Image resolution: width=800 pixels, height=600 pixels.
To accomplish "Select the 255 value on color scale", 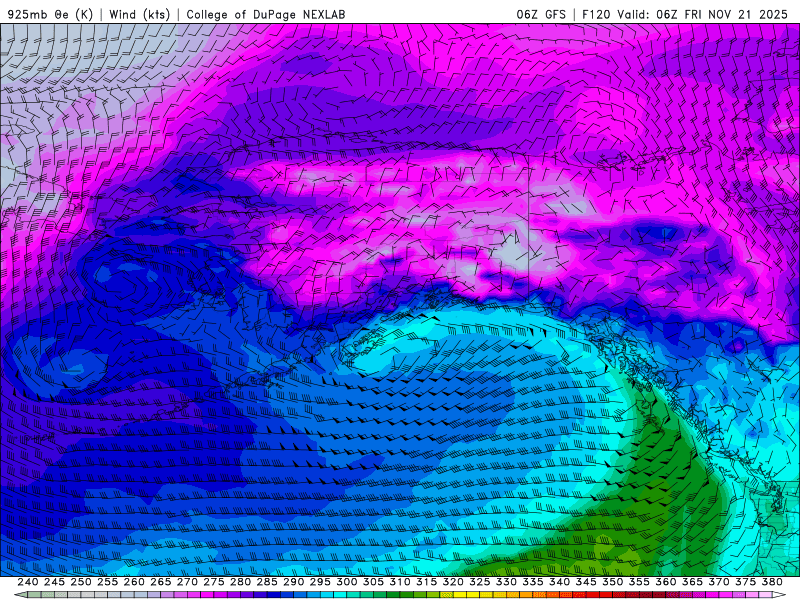I will point(107,582).
